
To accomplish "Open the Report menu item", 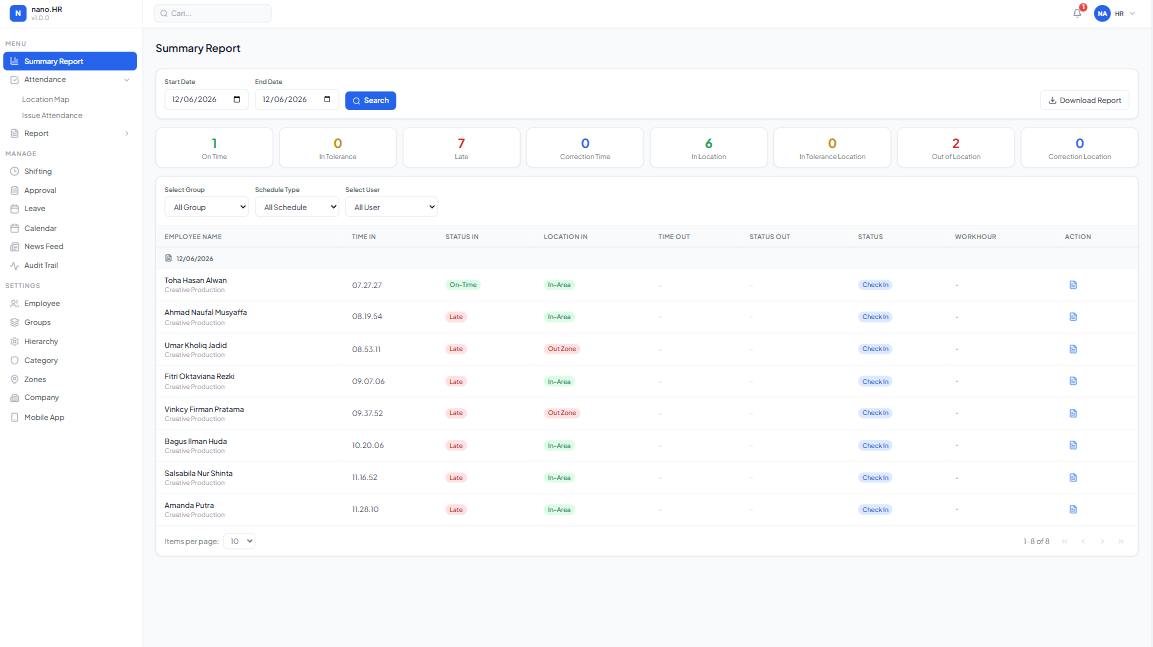I will (x=70, y=134).
